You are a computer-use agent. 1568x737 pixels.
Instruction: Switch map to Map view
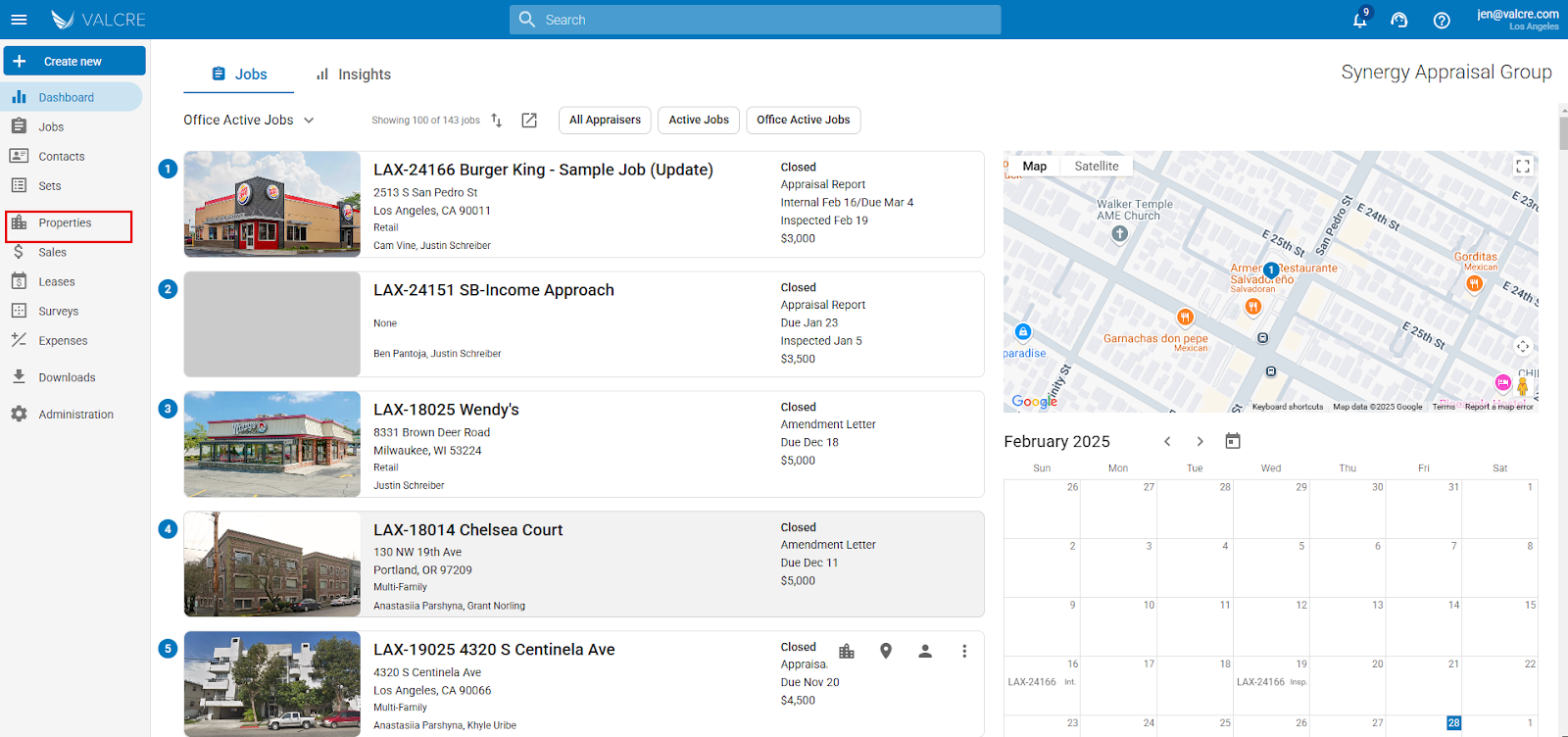click(x=1034, y=166)
